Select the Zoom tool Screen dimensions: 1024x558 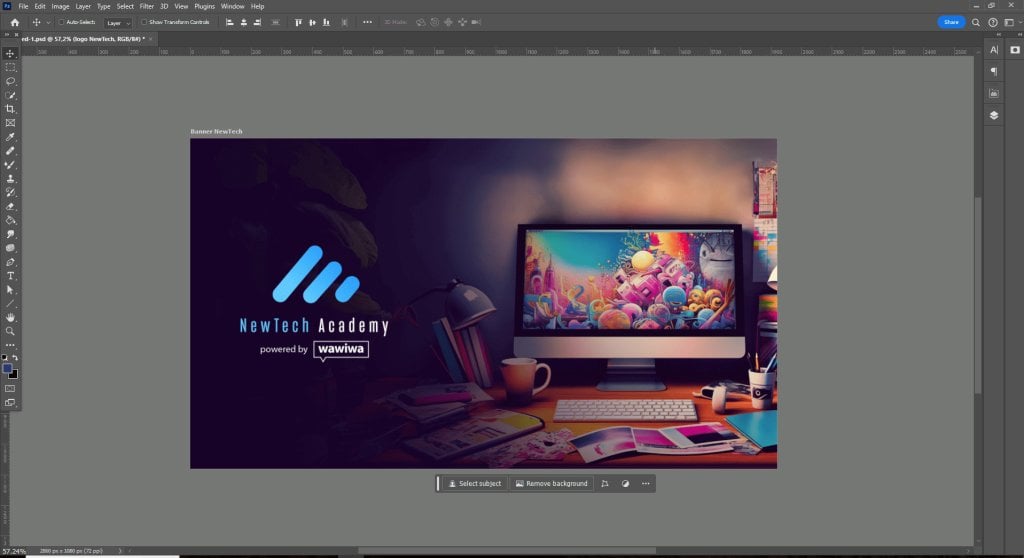[x=10, y=331]
